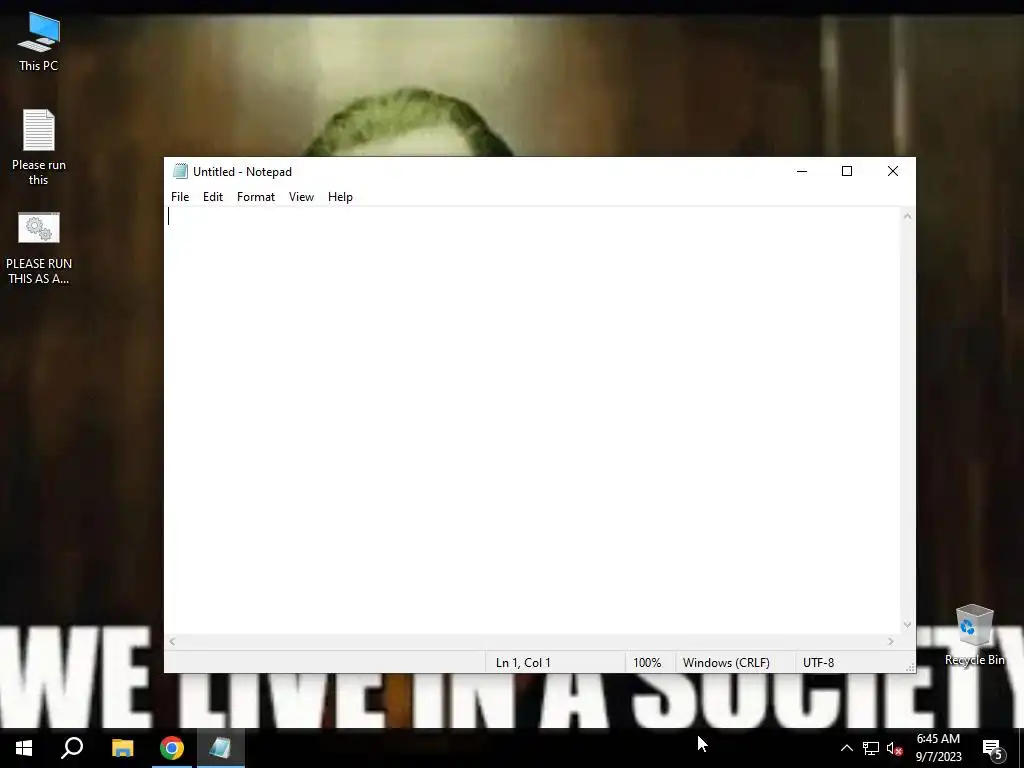Viewport: 1024px width, 768px height.
Task: Click the UTF-8 encoding status entry
Action: click(818, 662)
